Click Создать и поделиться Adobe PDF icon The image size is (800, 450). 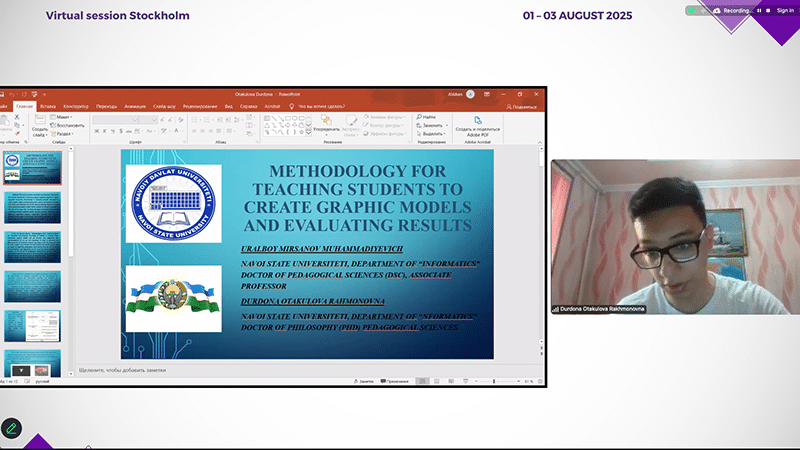478,125
